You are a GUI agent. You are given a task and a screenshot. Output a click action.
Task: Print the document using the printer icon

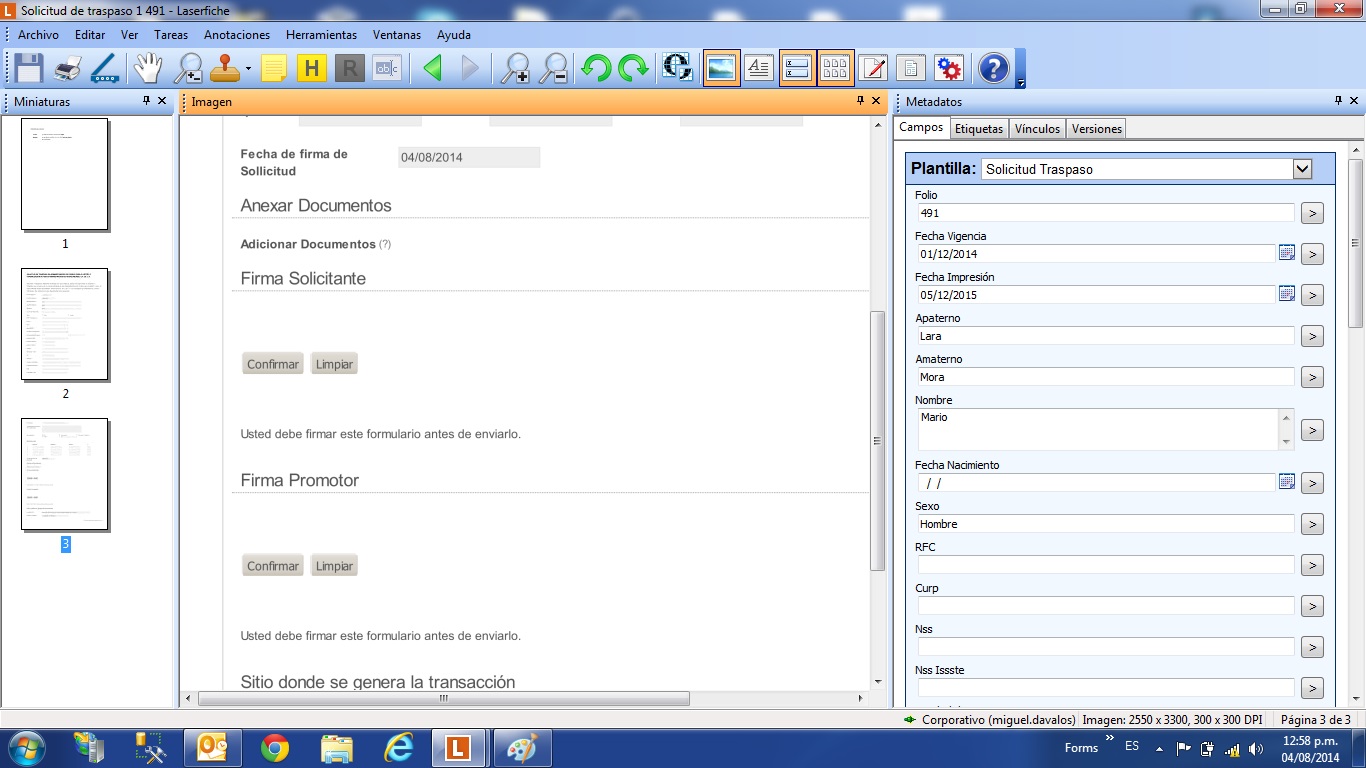coord(67,68)
